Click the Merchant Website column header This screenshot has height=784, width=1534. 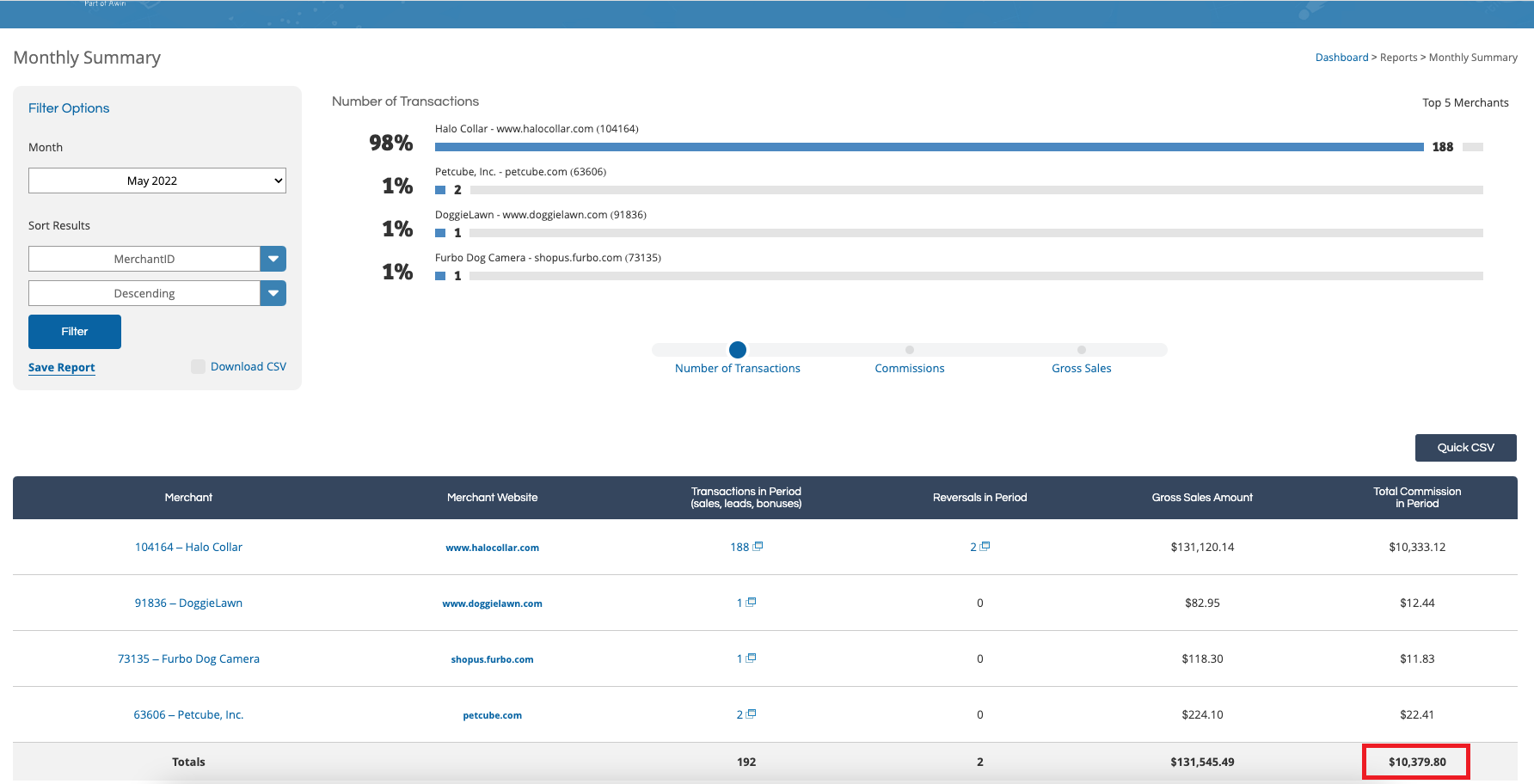point(493,498)
